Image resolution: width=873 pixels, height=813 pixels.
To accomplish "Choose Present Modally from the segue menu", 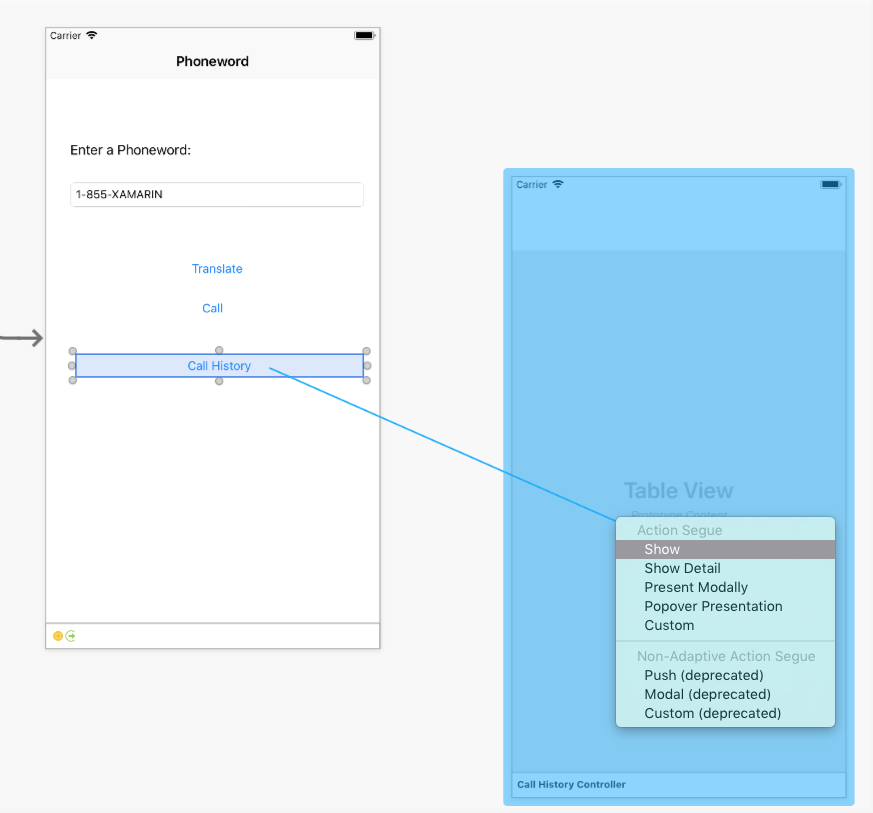I will pos(696,587).
